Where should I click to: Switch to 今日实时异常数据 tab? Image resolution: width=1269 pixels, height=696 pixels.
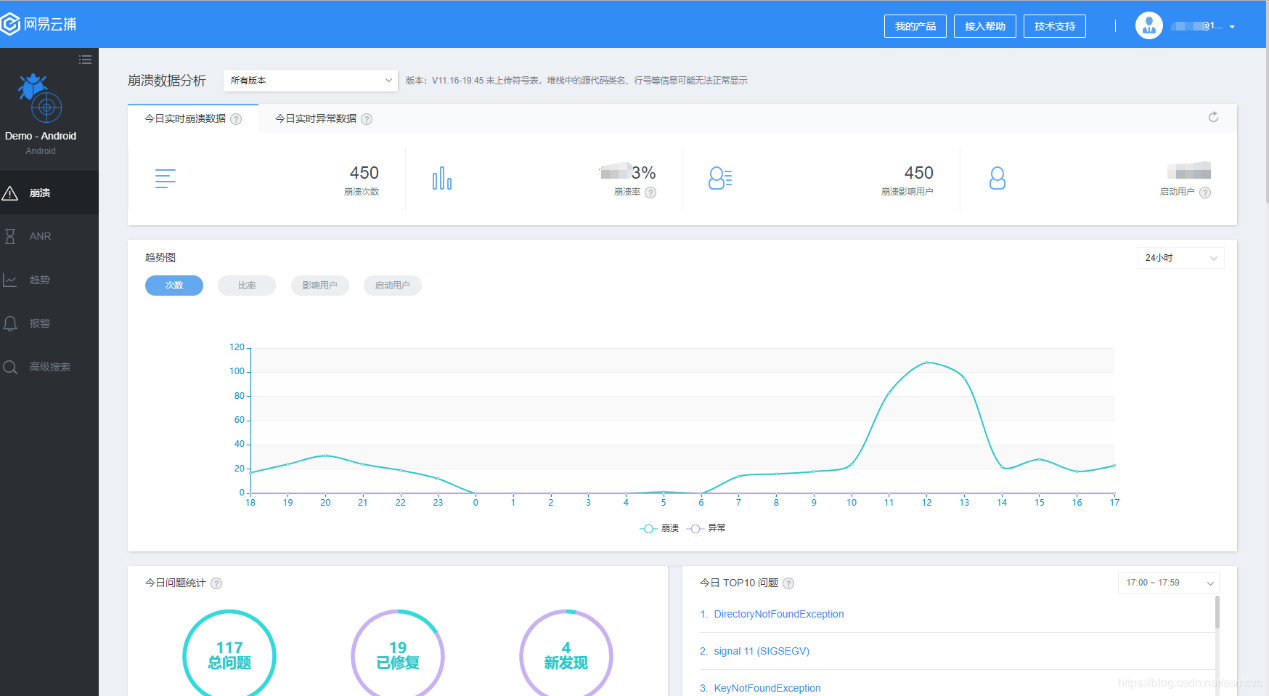click(316, 119)
